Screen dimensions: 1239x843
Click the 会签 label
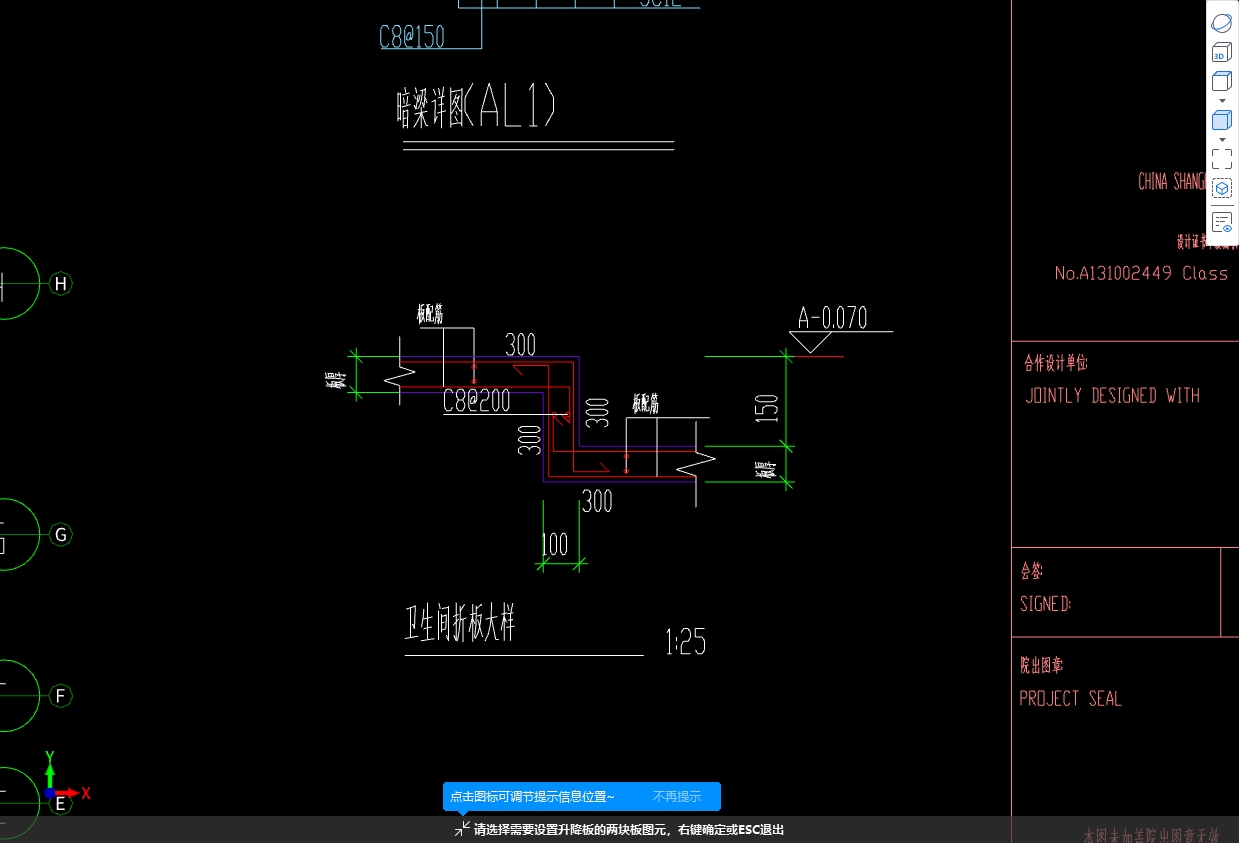point(1031,572)
